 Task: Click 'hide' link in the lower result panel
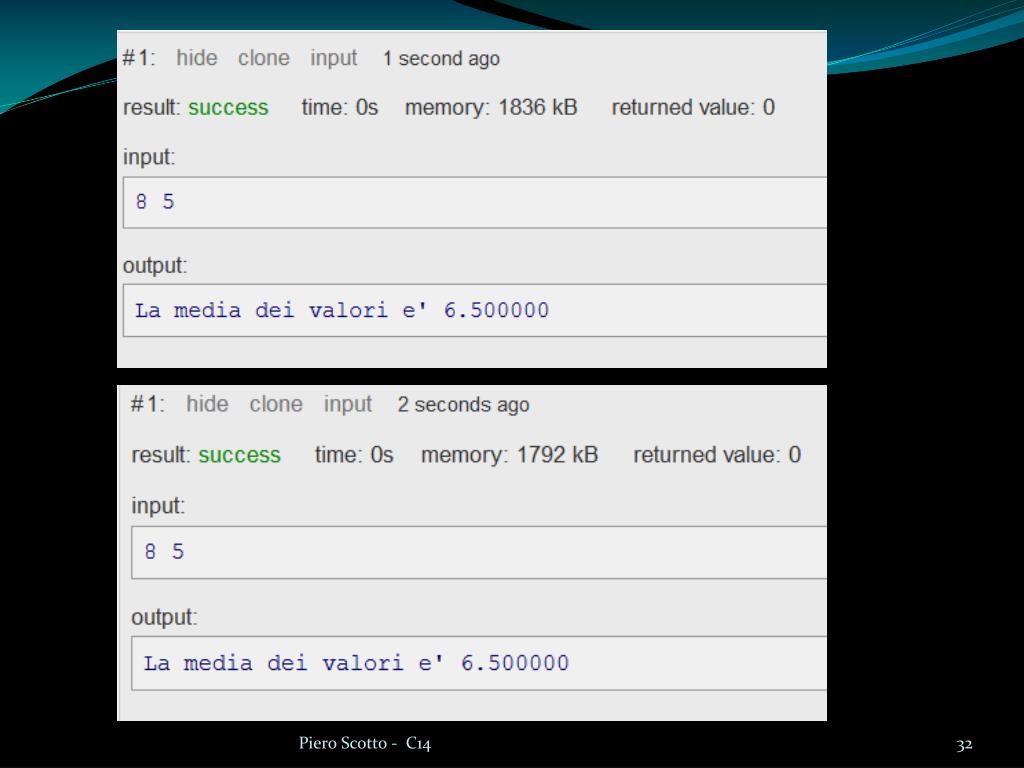pos(207,404)
